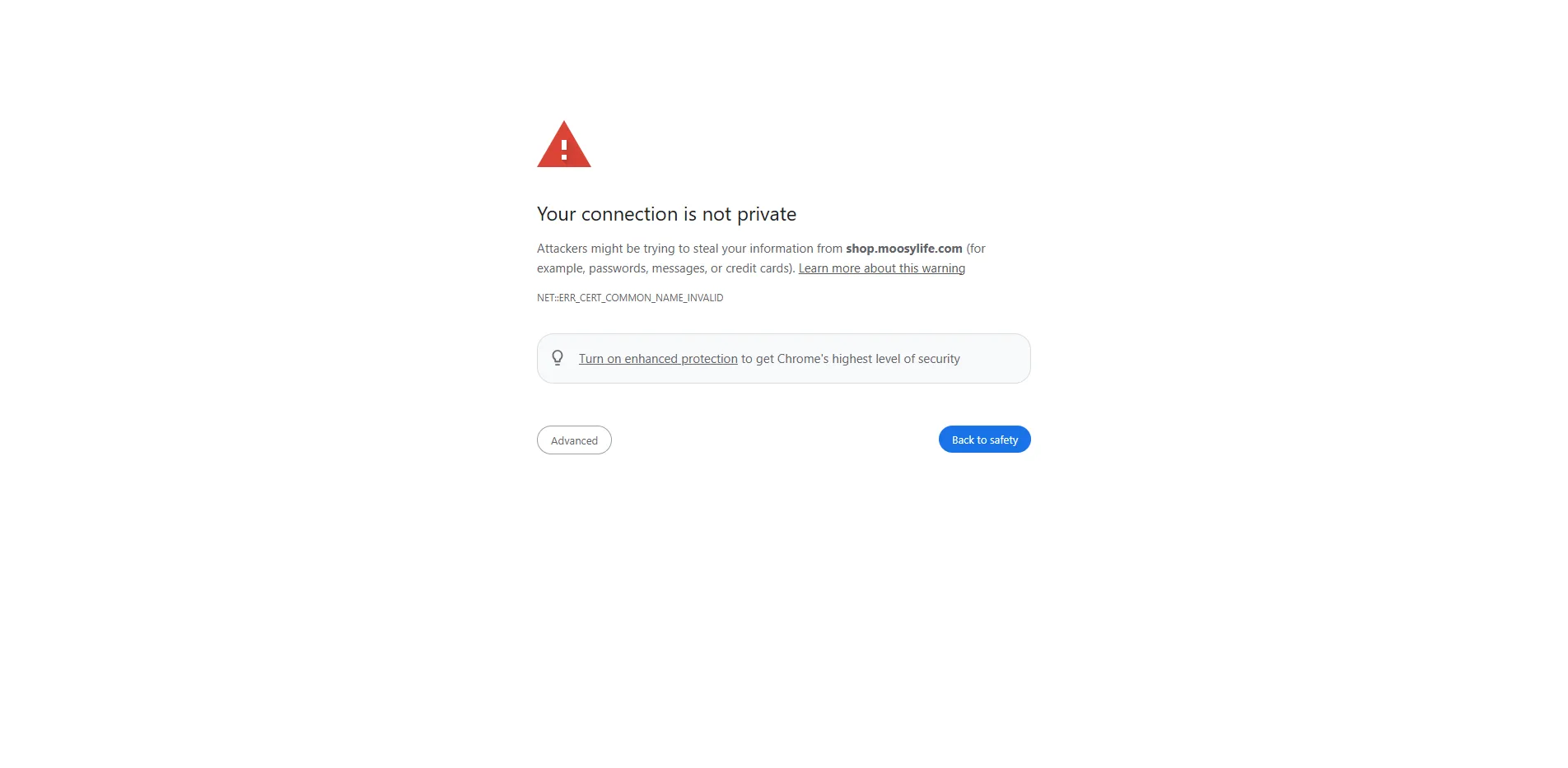Click the NET::ERR_CERT_COMMON_NAME_INVALID error code
The height and width of the screenshot is (768, 1568).
click(x=630, y=298)
